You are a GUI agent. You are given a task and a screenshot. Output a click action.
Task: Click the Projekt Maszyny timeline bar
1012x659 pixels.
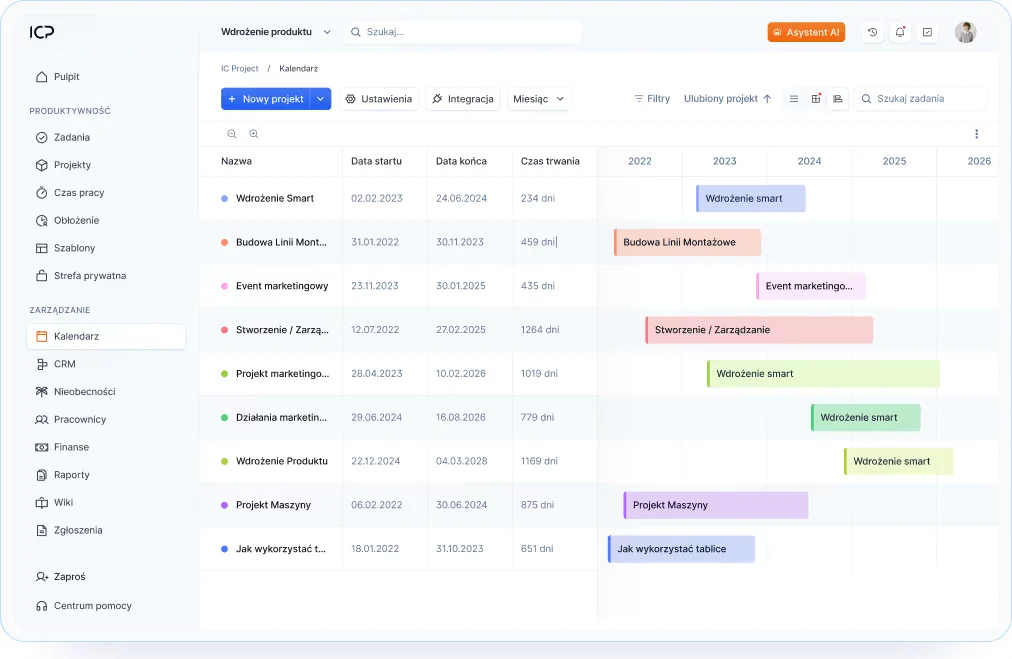(716, 505)
